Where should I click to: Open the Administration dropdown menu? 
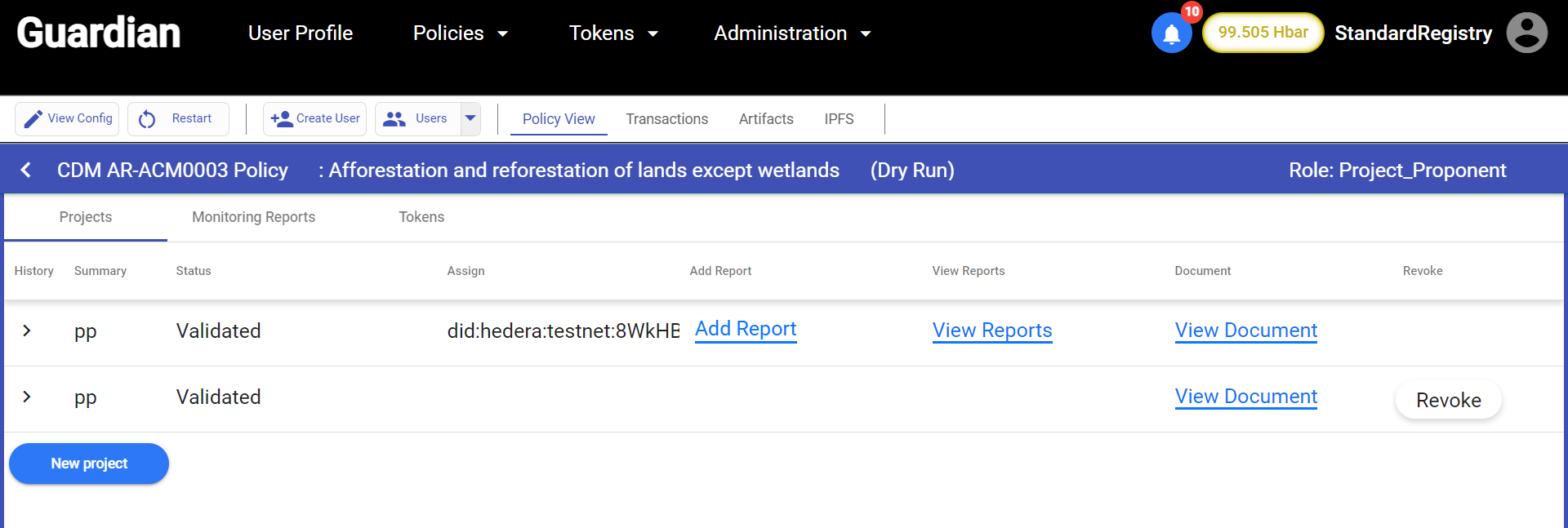791,33
